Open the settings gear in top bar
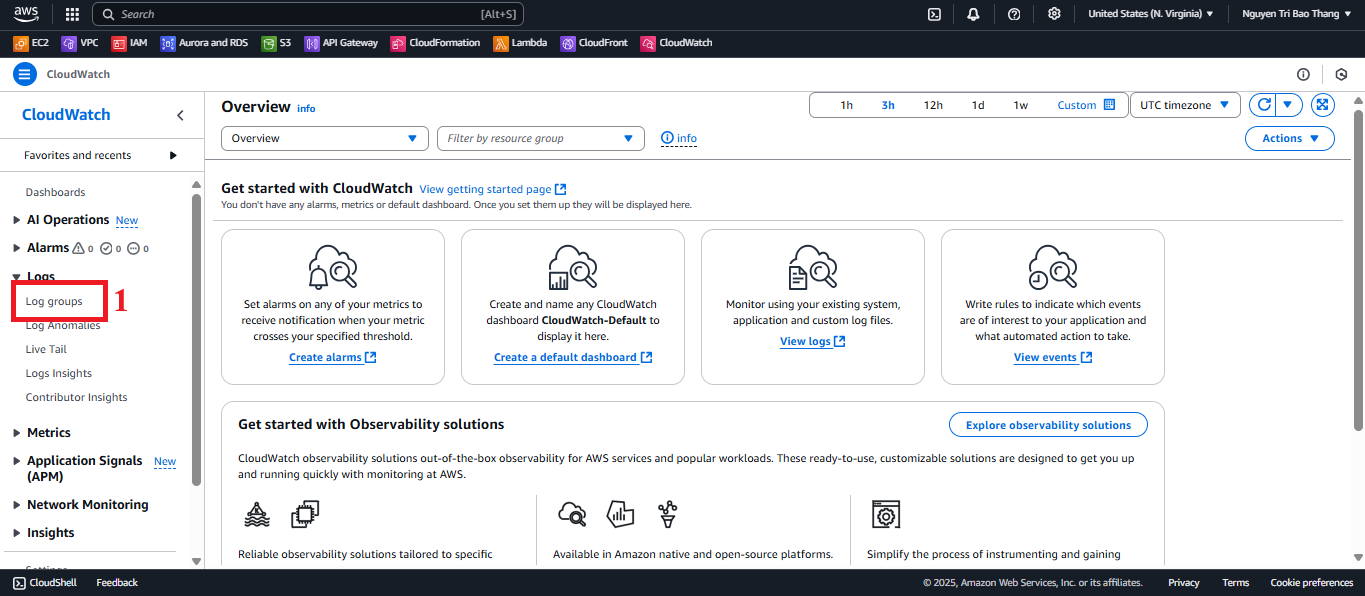 [x=1054, y=14]
